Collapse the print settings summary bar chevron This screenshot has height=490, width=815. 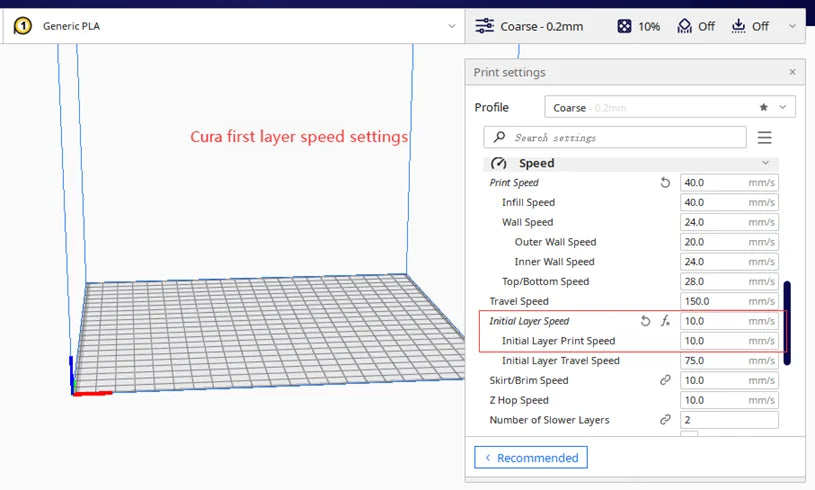[x=793, y=26]
